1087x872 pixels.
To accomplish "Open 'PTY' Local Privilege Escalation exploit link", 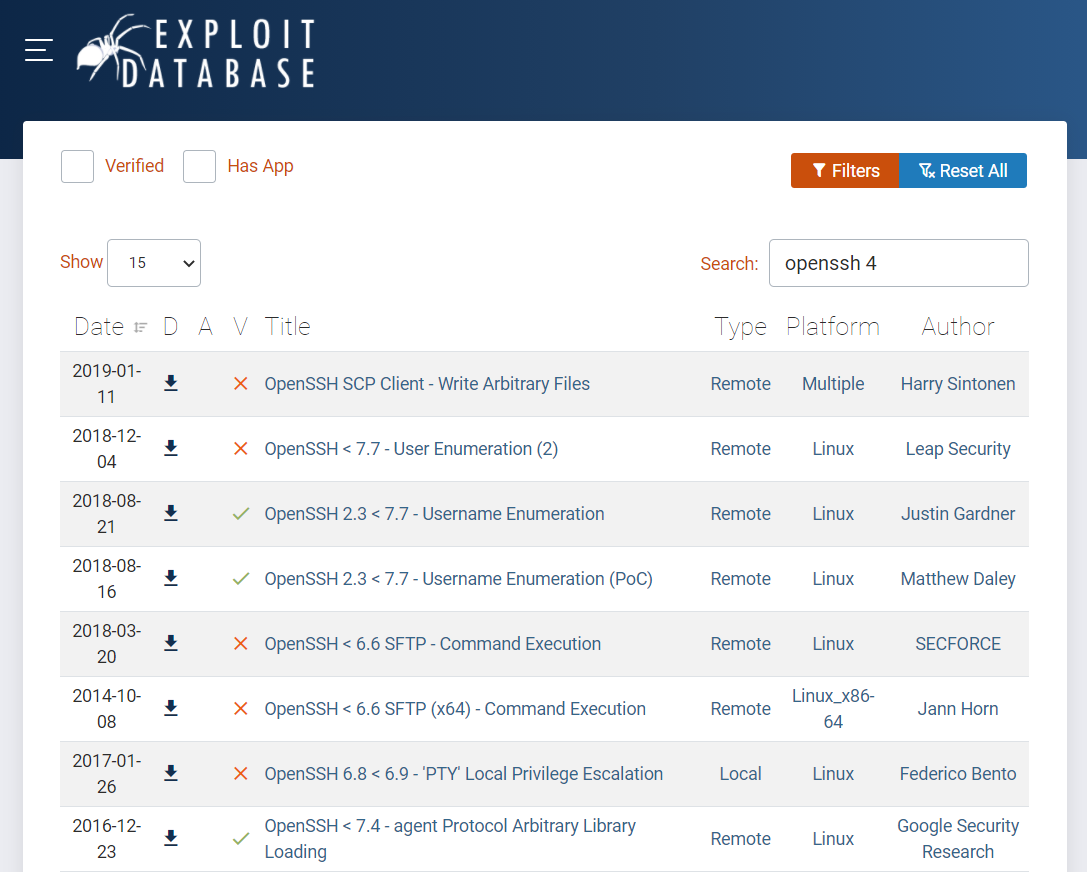I will (x=464, y=774).
